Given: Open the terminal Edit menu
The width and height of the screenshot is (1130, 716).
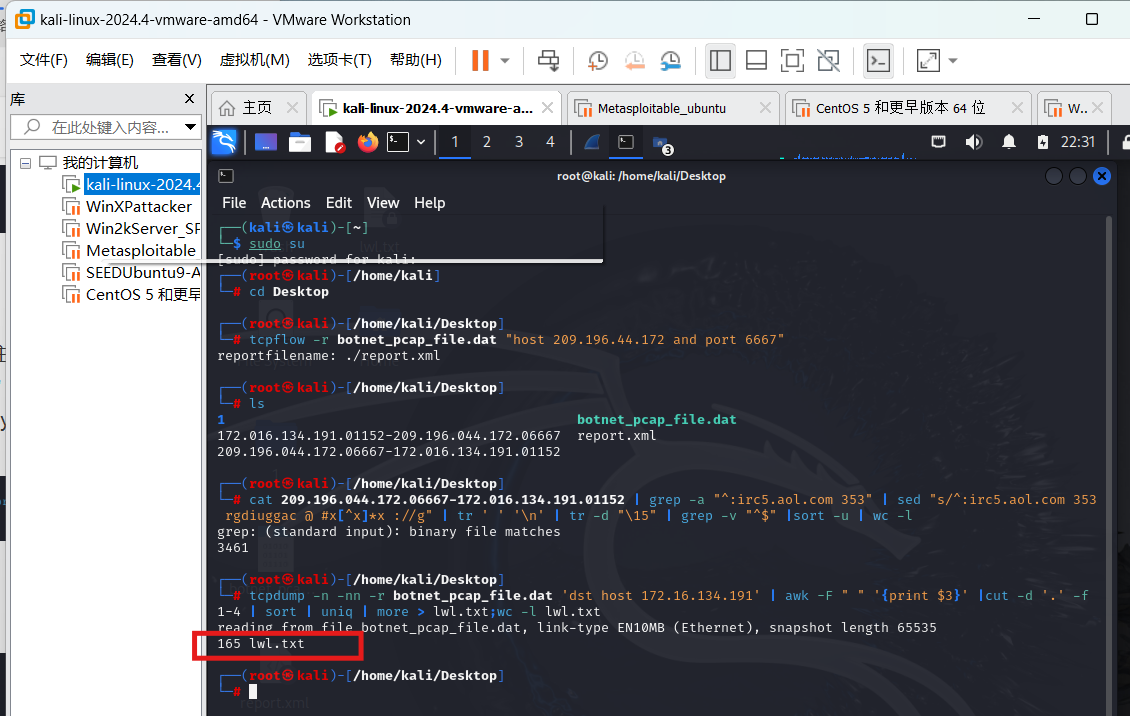Looking at the screenshot, I should click(339, 203).
